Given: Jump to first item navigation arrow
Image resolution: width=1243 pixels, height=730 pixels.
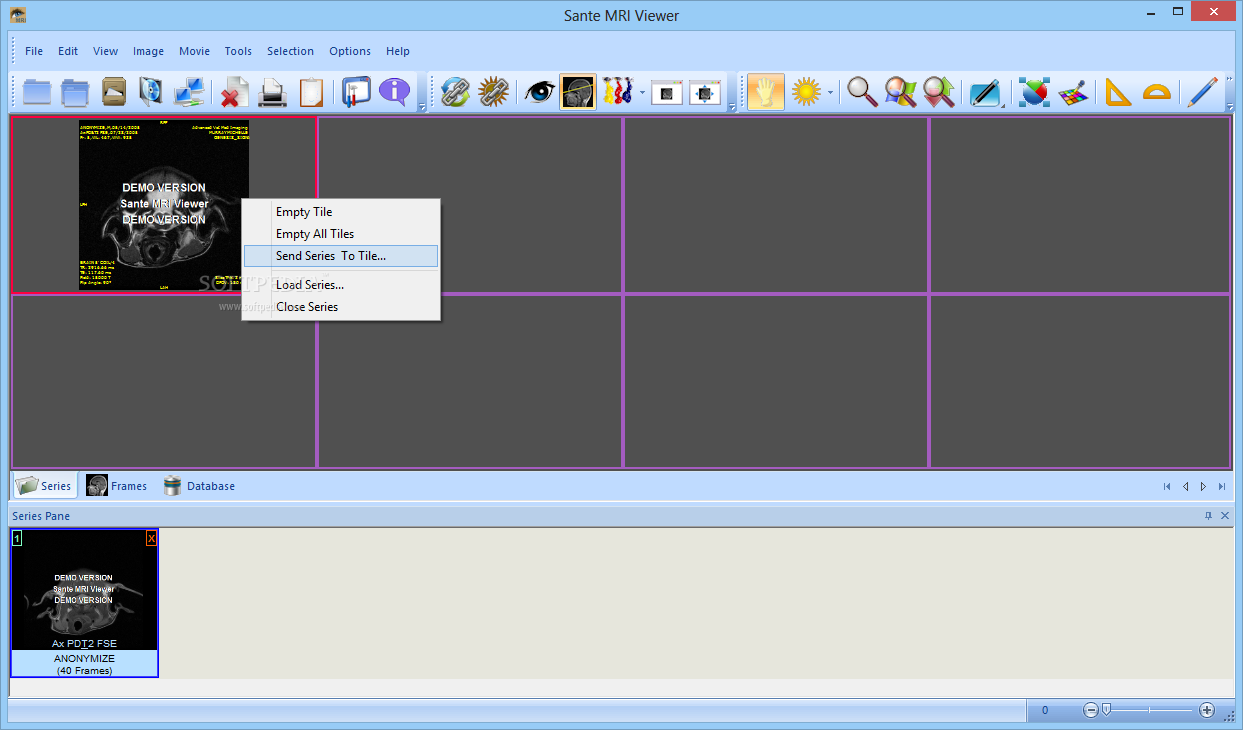Looking at the screenshot, I should pos(1166,487).
